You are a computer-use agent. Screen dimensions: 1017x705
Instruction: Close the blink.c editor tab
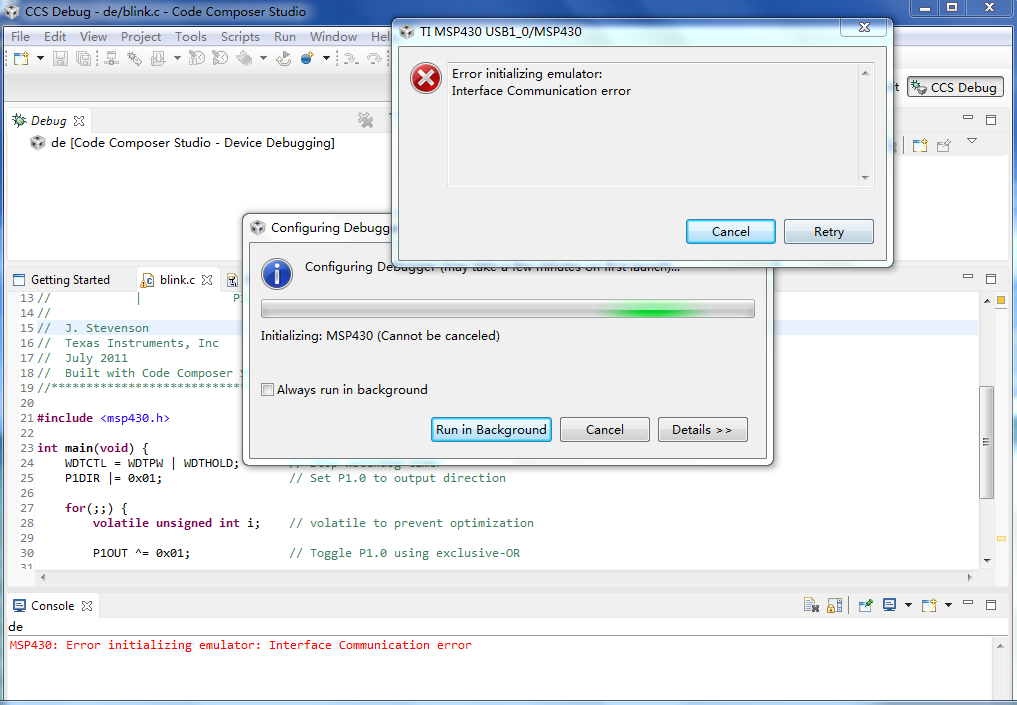pyautogui.click(x=207, y=280)
